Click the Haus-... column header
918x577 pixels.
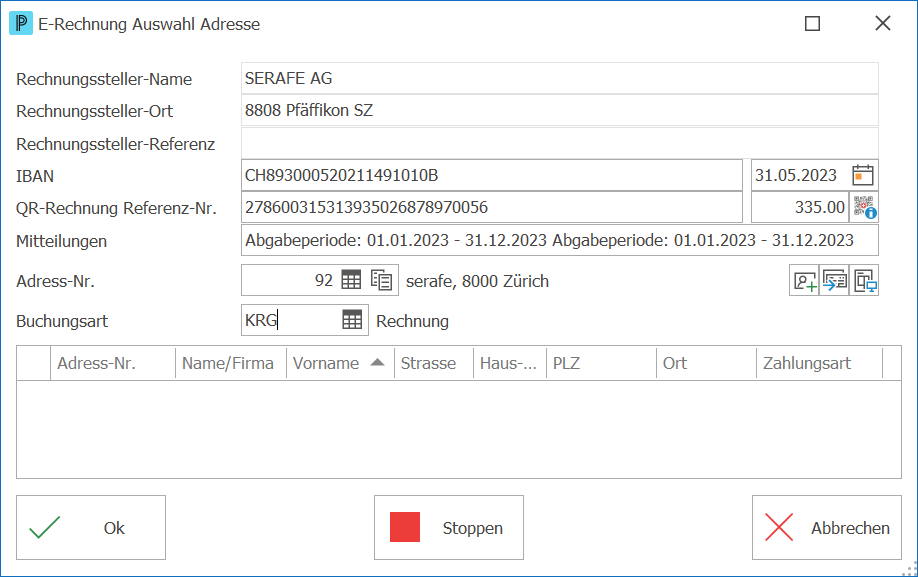pyautogui.click(x=509, y=363)
